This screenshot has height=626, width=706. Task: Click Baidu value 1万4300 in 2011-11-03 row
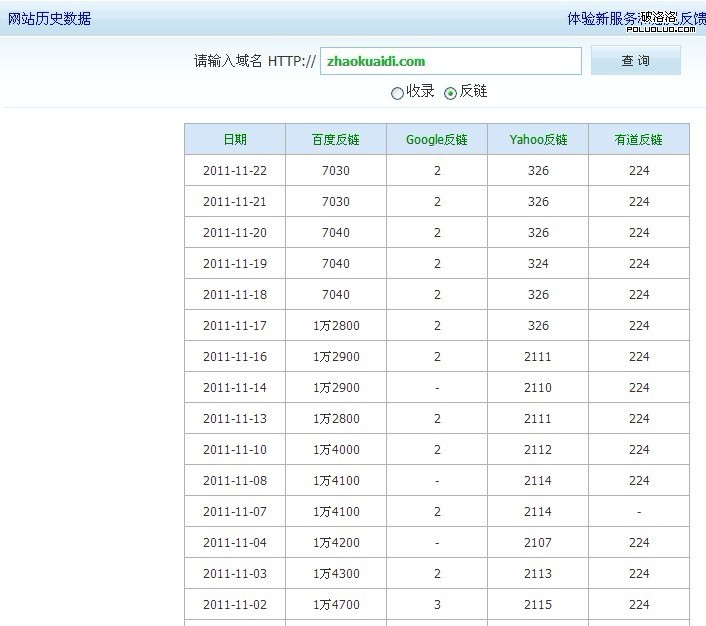click(x=336, y=574)
